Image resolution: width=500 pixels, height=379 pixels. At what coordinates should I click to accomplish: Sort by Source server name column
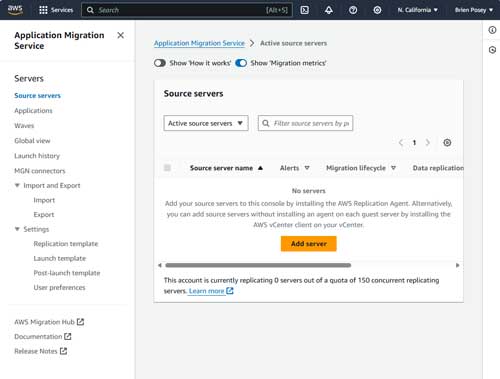226,168
